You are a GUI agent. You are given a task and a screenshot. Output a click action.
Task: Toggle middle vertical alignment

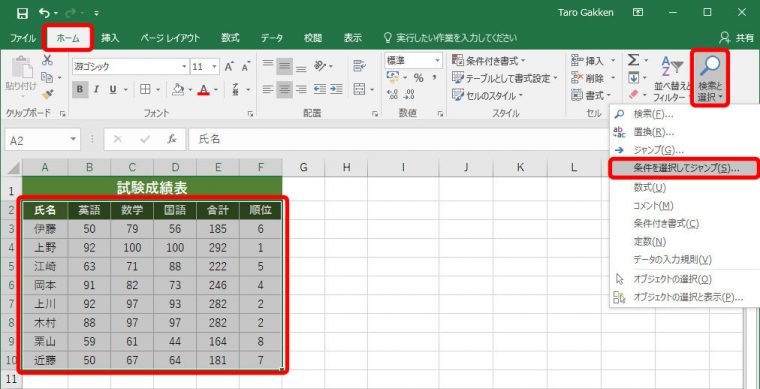[x=285, y=65]
